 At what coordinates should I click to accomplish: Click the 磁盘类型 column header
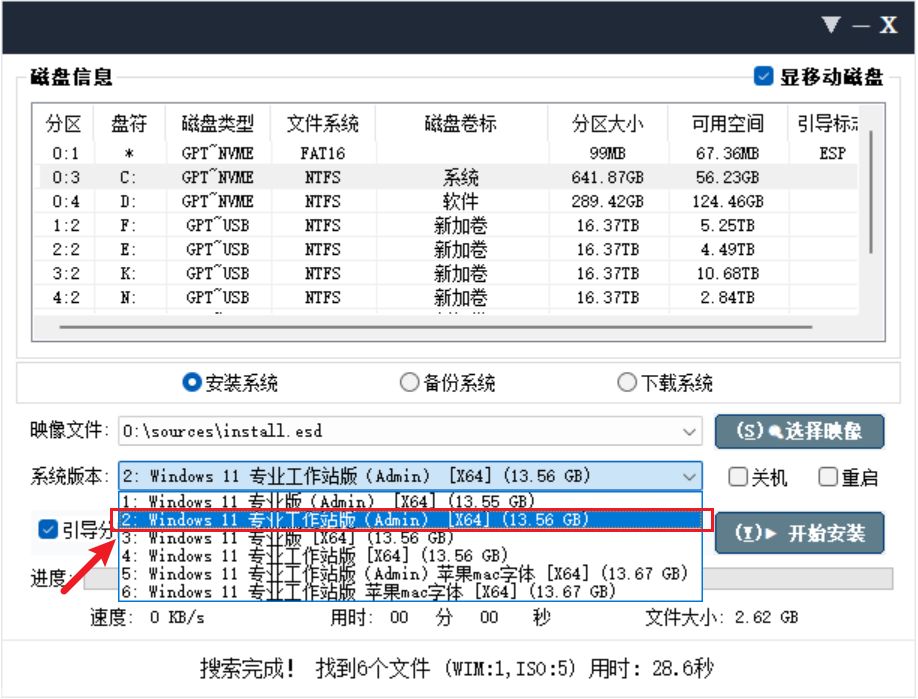(218, 124)
